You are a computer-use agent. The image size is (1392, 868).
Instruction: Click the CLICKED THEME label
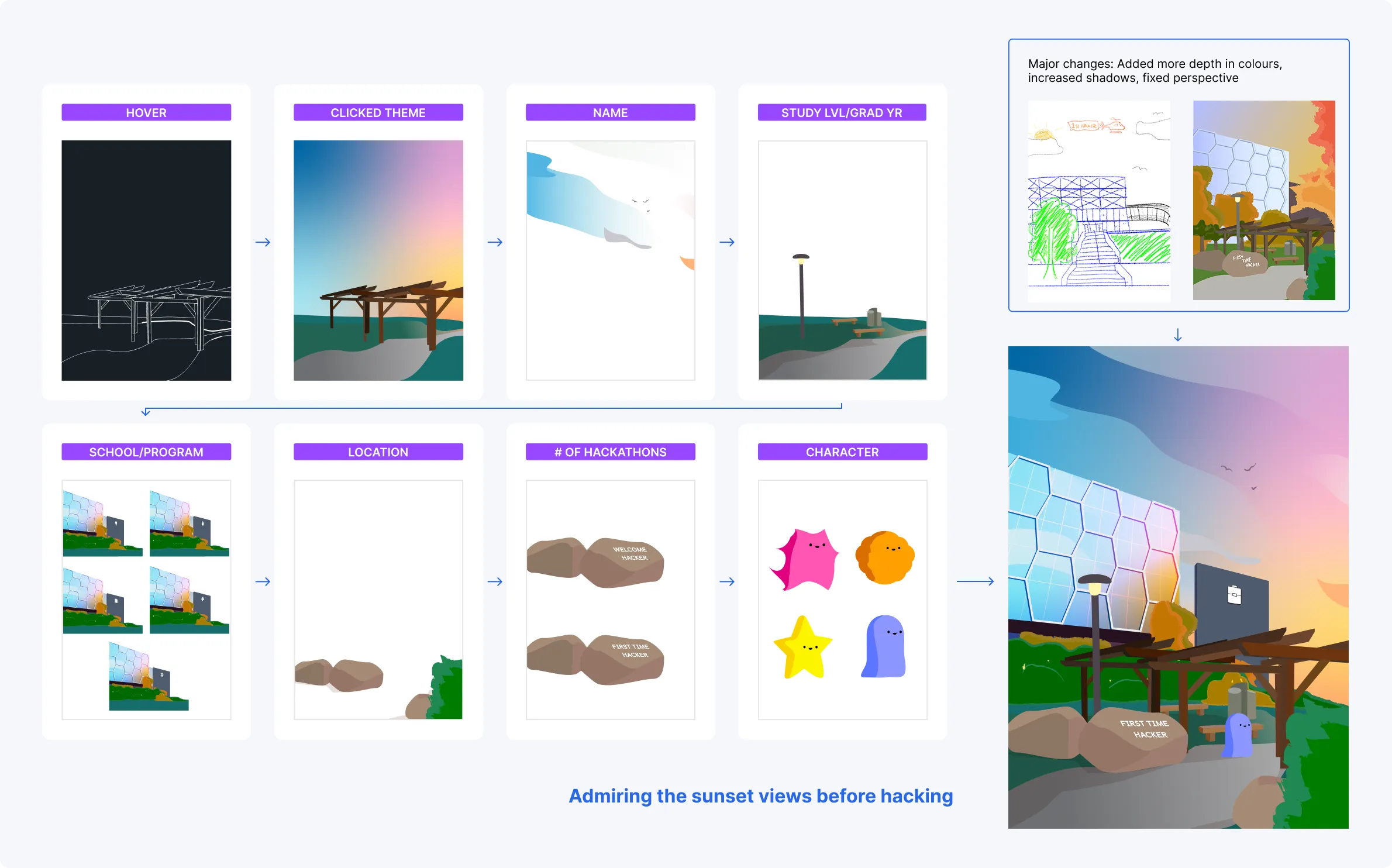pyautogui.click(x=378, y=112)
